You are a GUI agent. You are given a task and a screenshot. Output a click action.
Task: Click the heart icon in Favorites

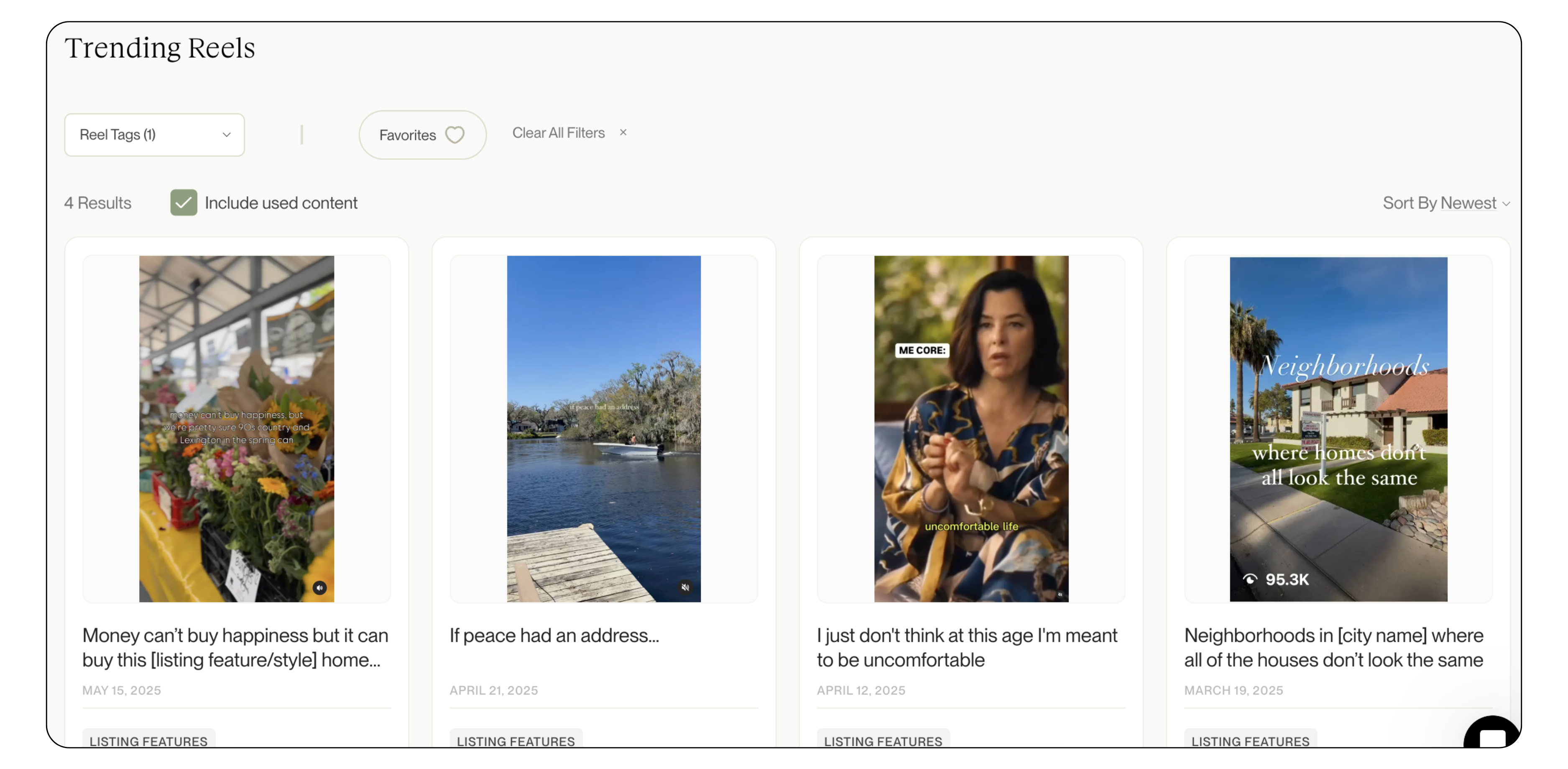[x=455, y=135]
